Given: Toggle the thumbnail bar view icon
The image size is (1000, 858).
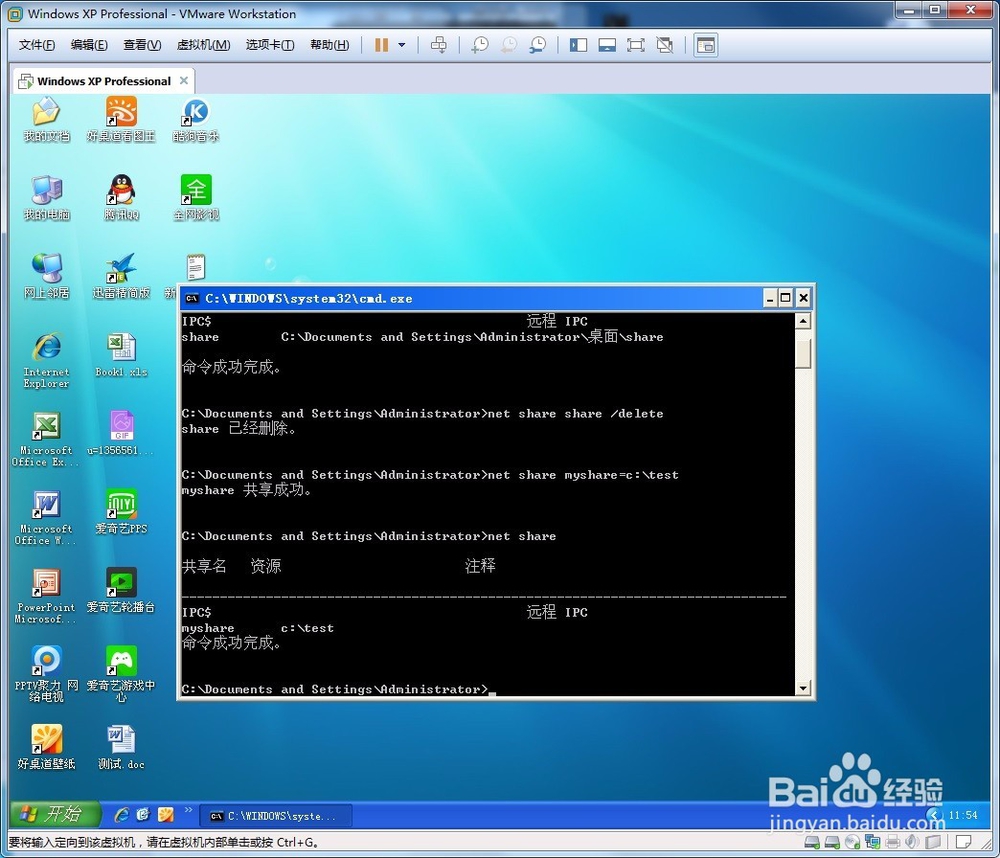Looking at the screenshot, I should click(607, 45).
